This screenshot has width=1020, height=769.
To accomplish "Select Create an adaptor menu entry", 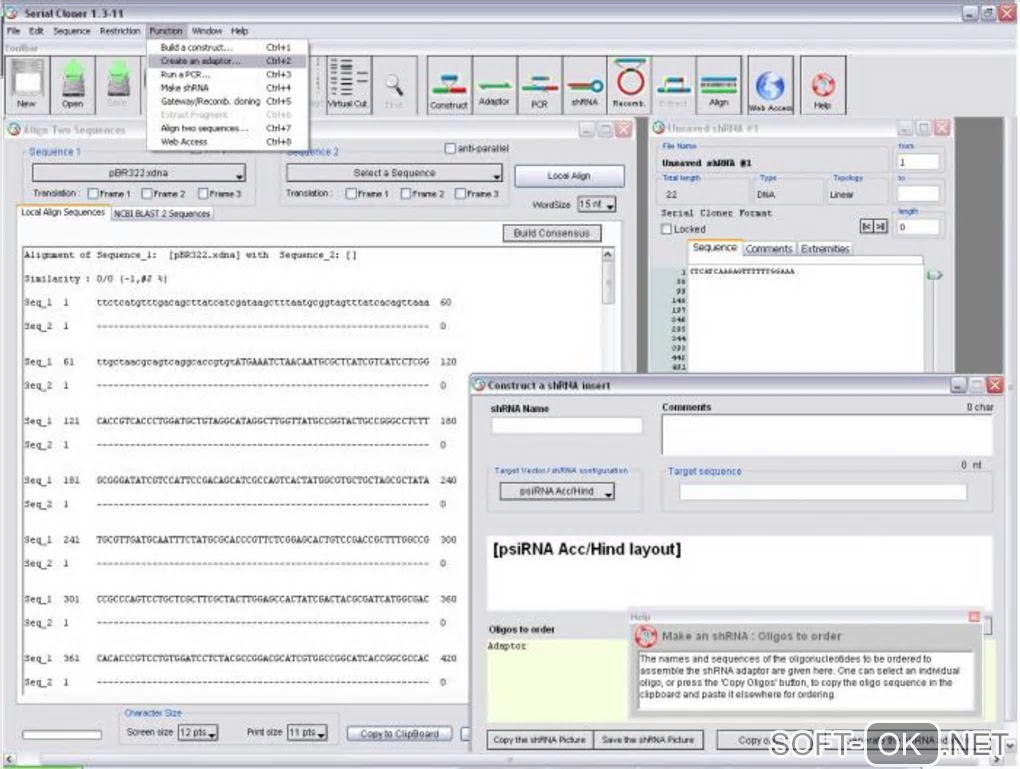I will point(226,61).
